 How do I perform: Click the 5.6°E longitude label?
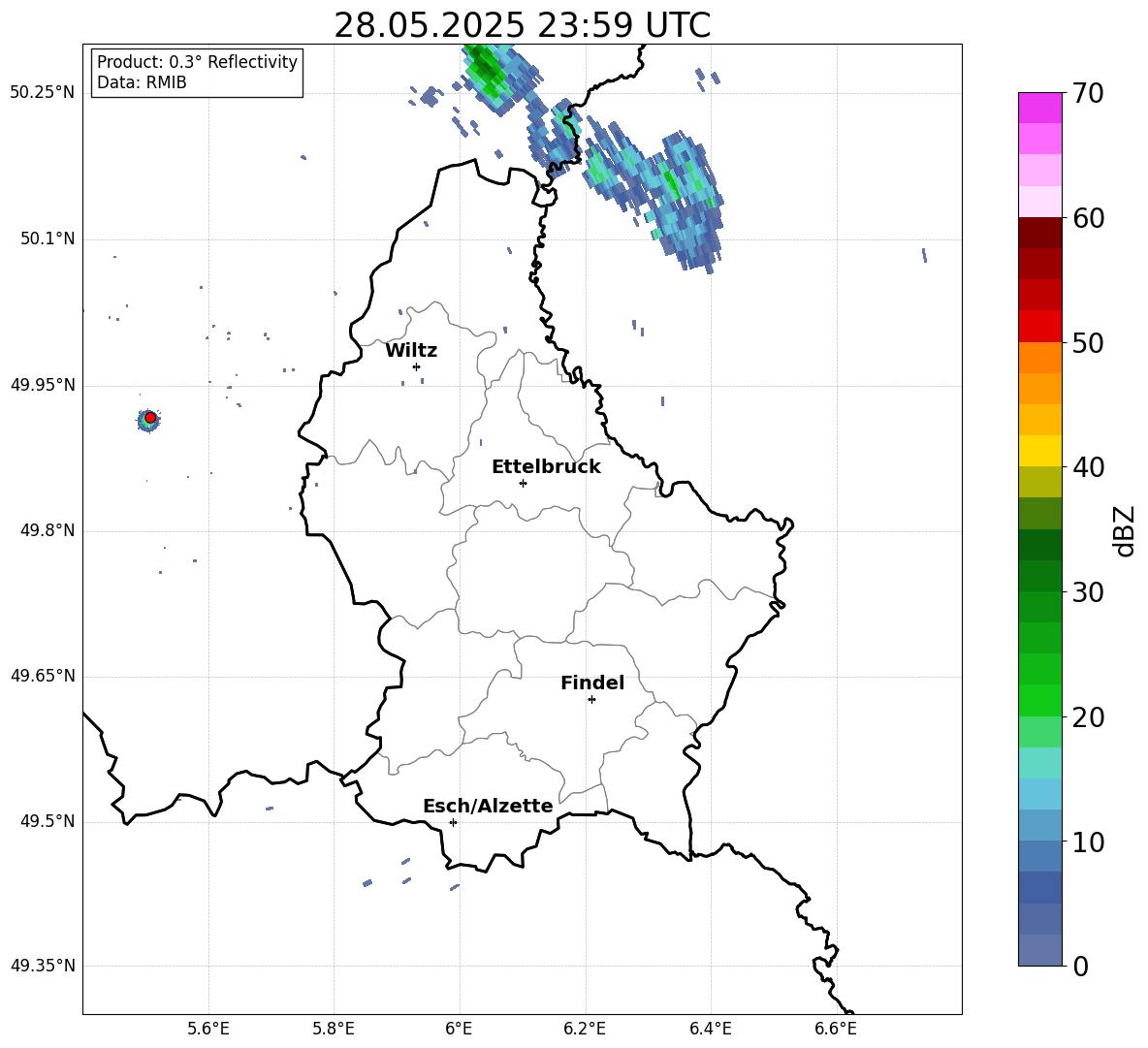click(208, 1029)
